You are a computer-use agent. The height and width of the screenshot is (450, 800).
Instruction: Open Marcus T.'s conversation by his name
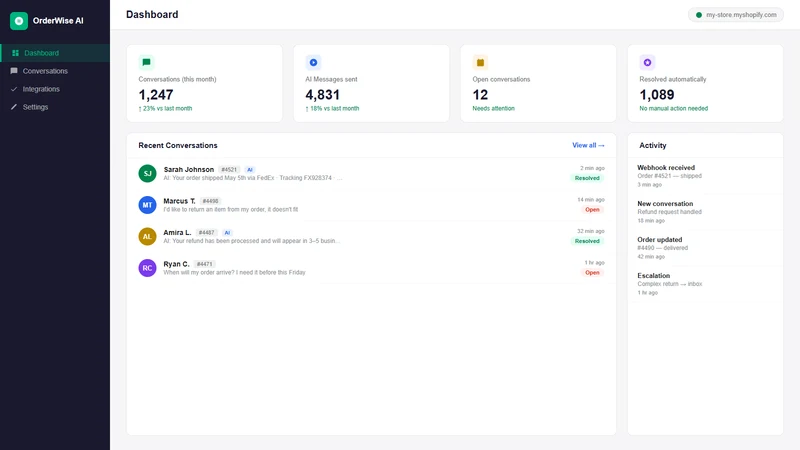179,201
